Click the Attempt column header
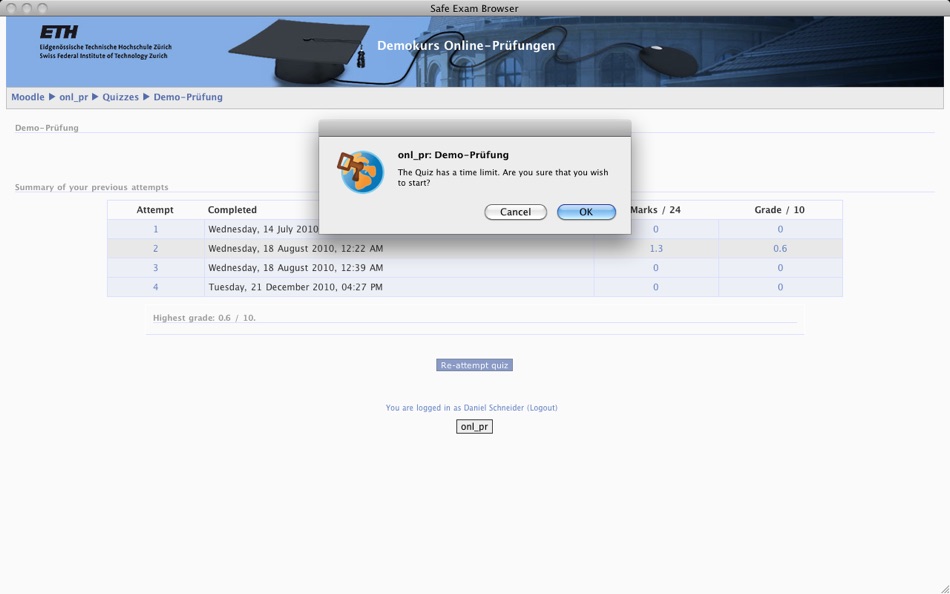This screenshot has height=594, width=950. pyautogui.click(x=155, y=210)
